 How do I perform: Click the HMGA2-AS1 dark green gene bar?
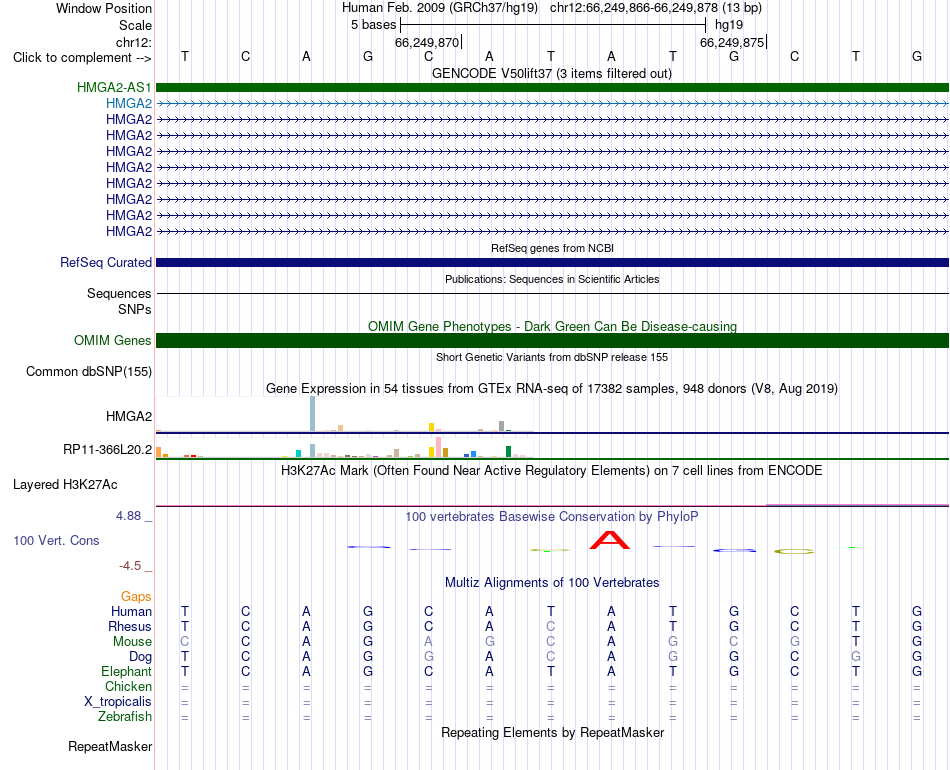click(552, 87)
